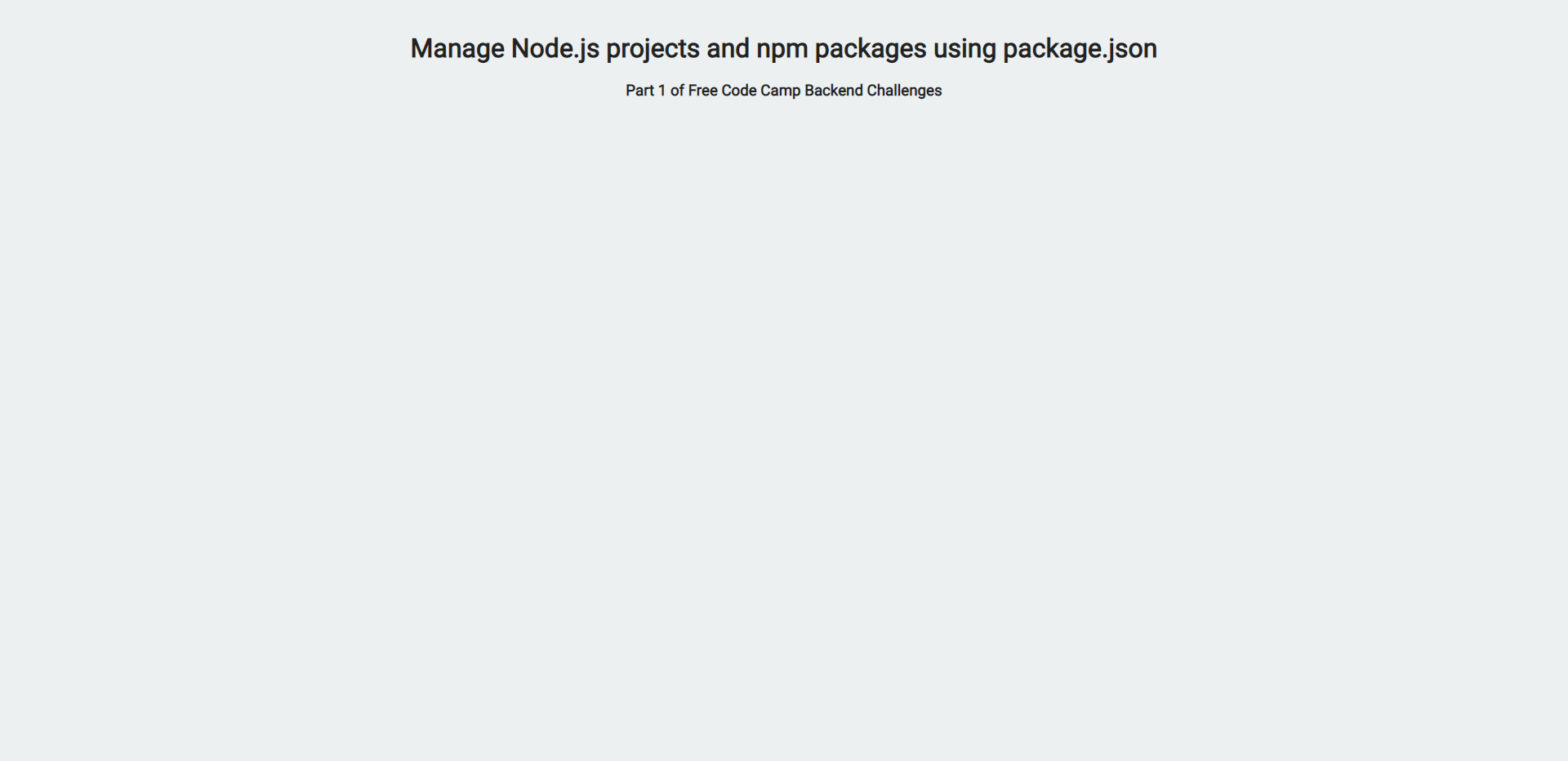Click the word "and" in the heading

pos(728,49)
